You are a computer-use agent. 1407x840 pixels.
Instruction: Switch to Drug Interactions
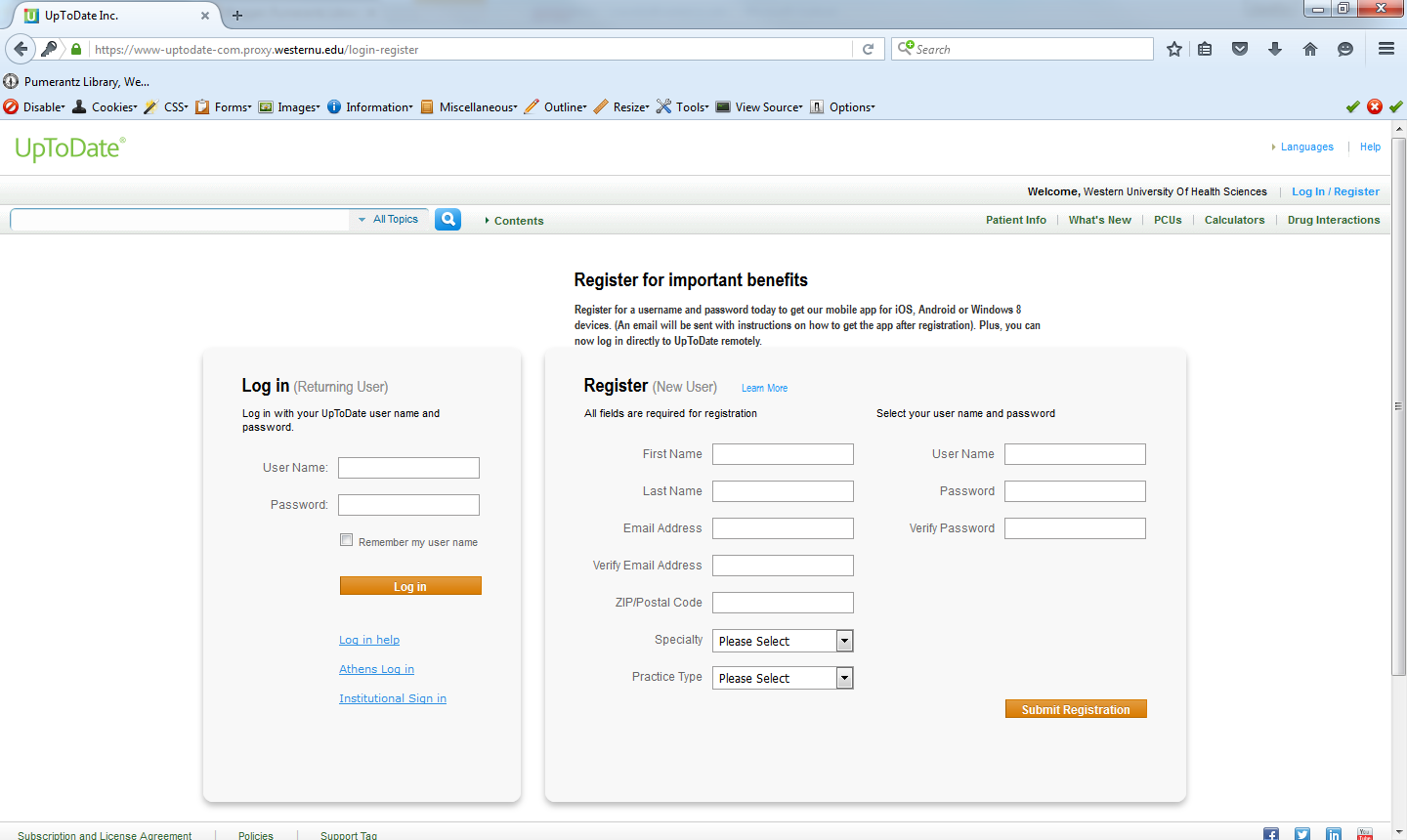click(1333, 220)
